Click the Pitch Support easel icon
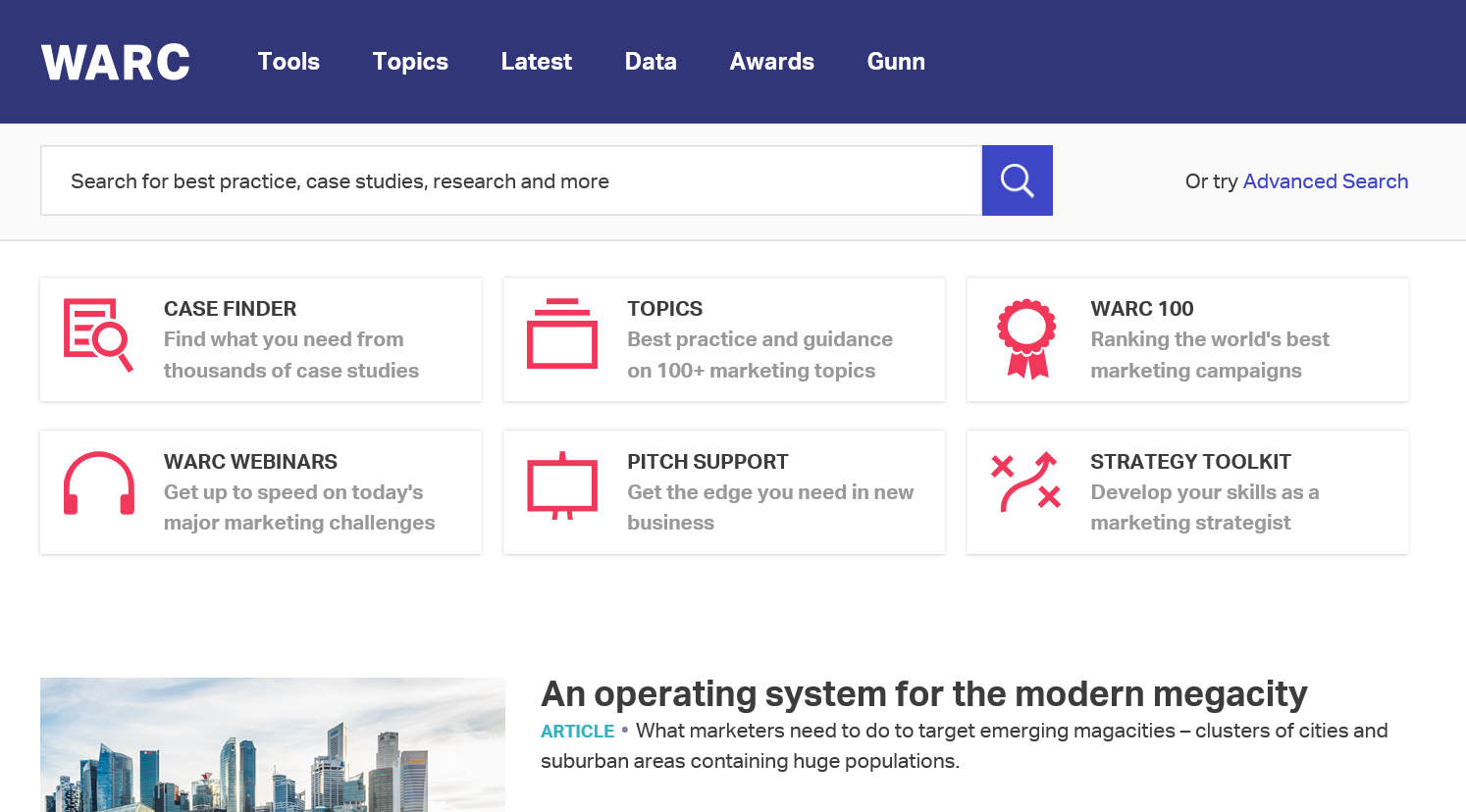Screen dimensions: 1466x812 562,485
